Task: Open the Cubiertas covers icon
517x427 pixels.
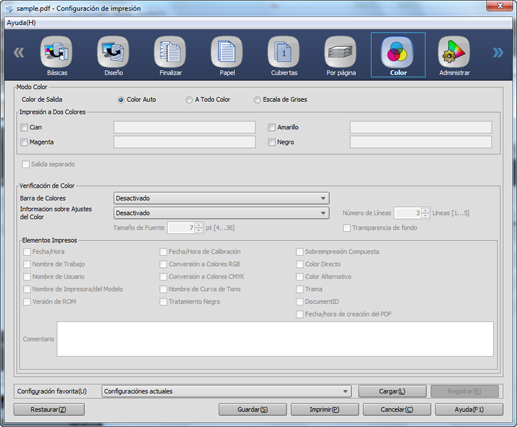Action: pos(284,52)
